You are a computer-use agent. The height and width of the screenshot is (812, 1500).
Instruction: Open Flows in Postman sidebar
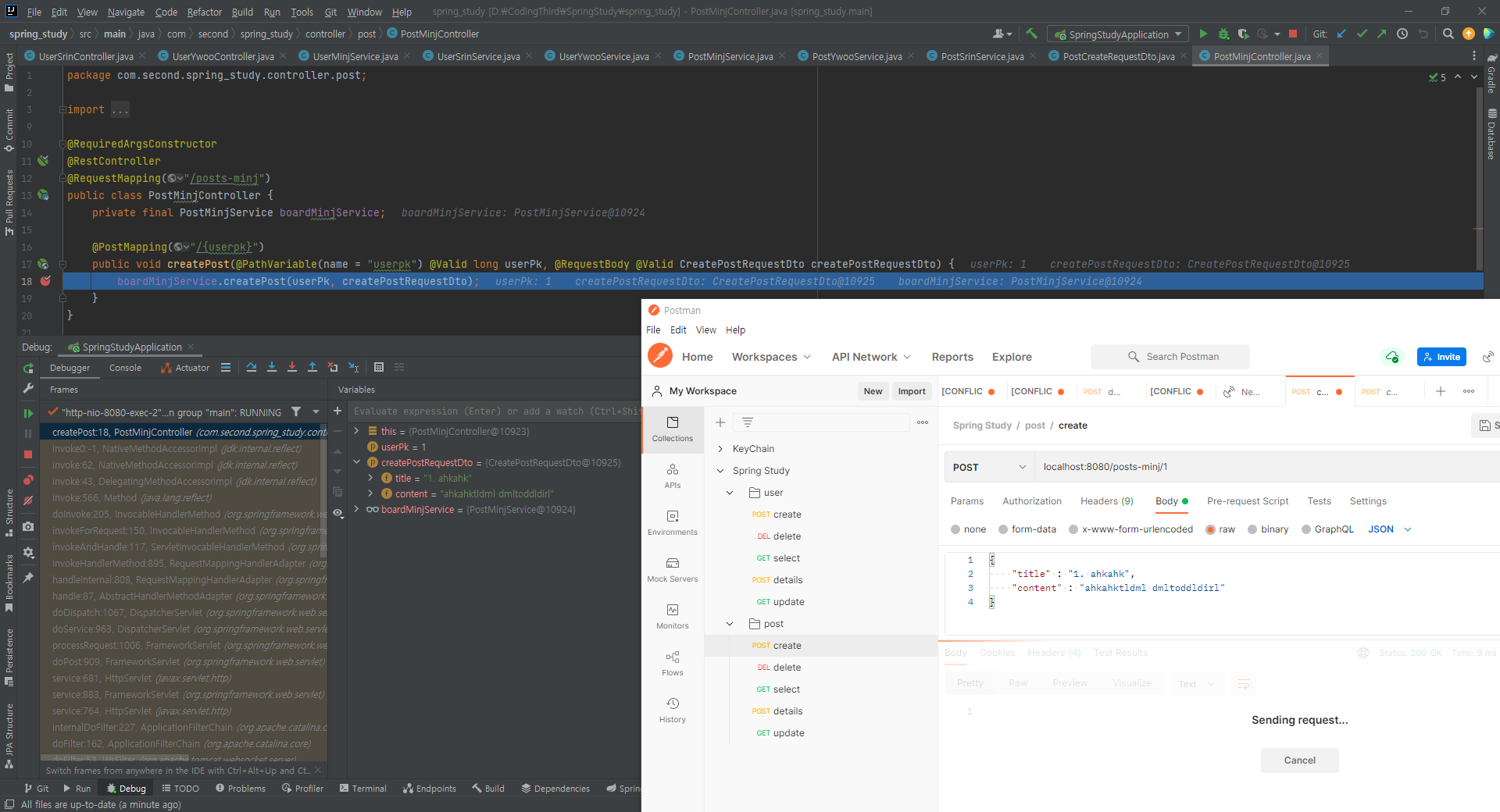point(673,663)
